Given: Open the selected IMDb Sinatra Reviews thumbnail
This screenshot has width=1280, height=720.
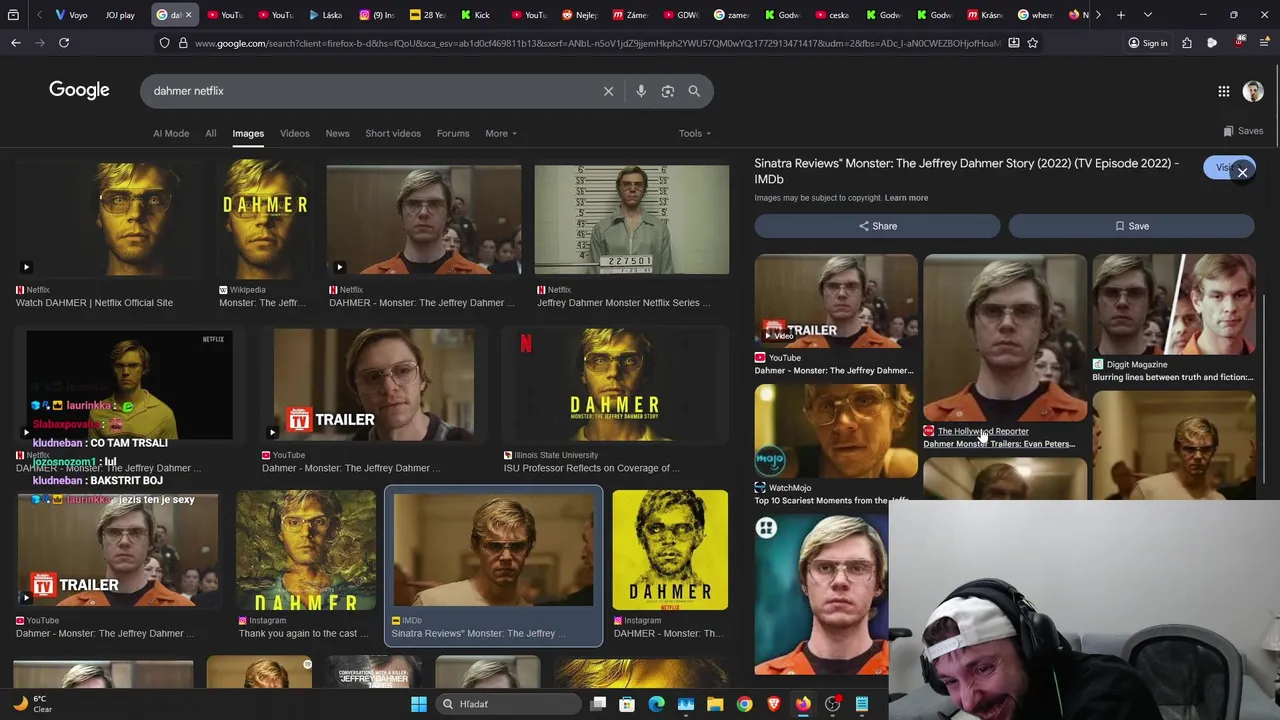Looking at the screenshot, I should [493, 549].
